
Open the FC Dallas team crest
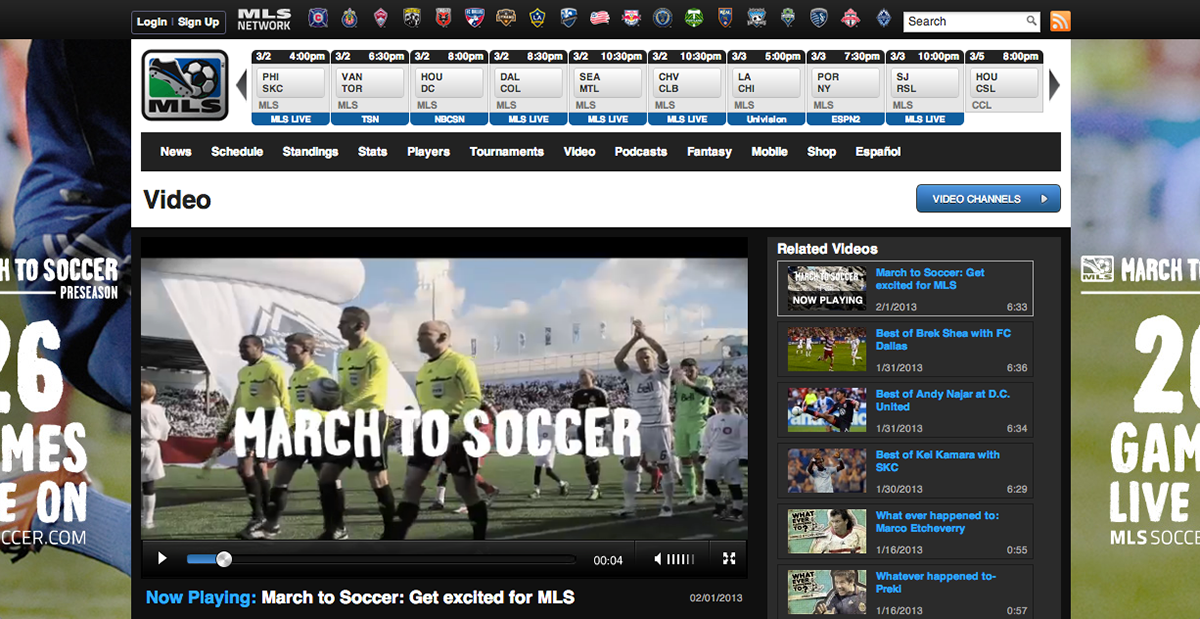(474, 17)
